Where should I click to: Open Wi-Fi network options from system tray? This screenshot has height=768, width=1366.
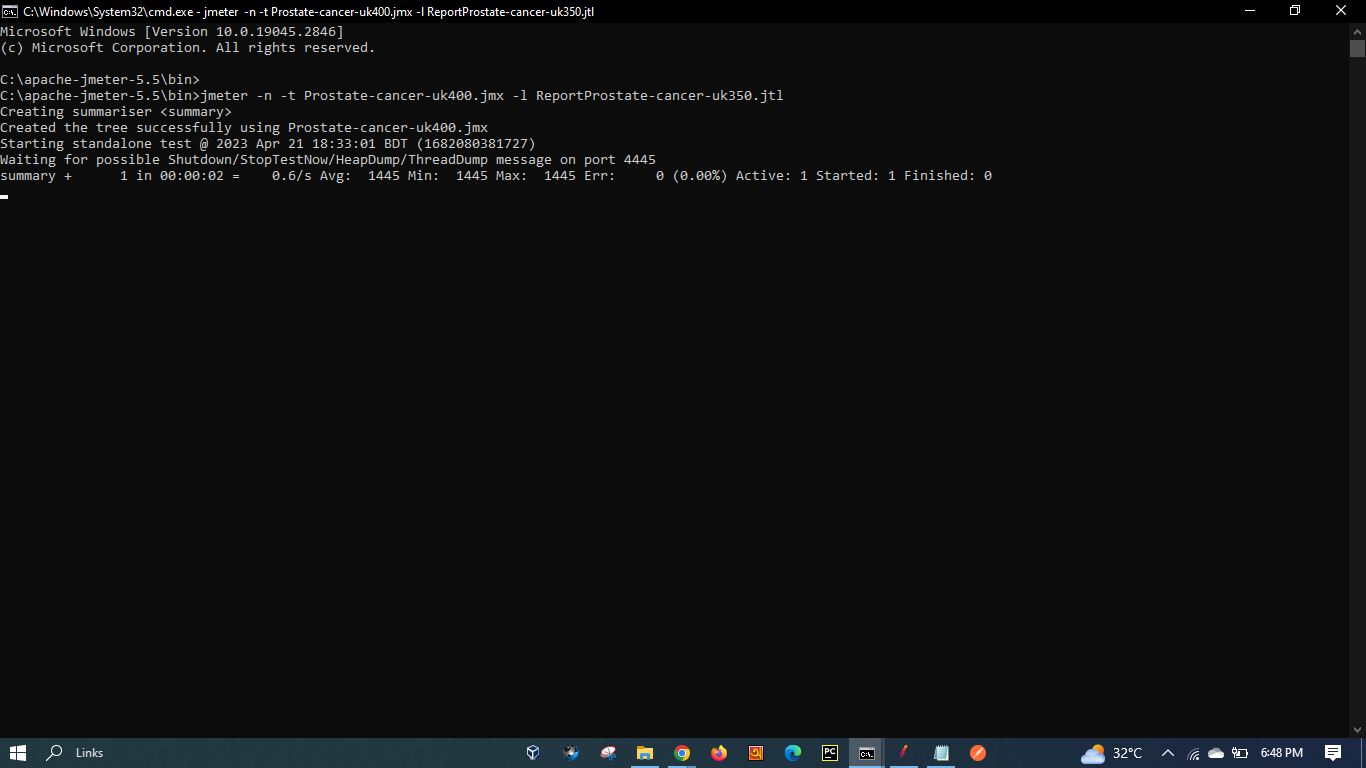[x=1194, y=753]
